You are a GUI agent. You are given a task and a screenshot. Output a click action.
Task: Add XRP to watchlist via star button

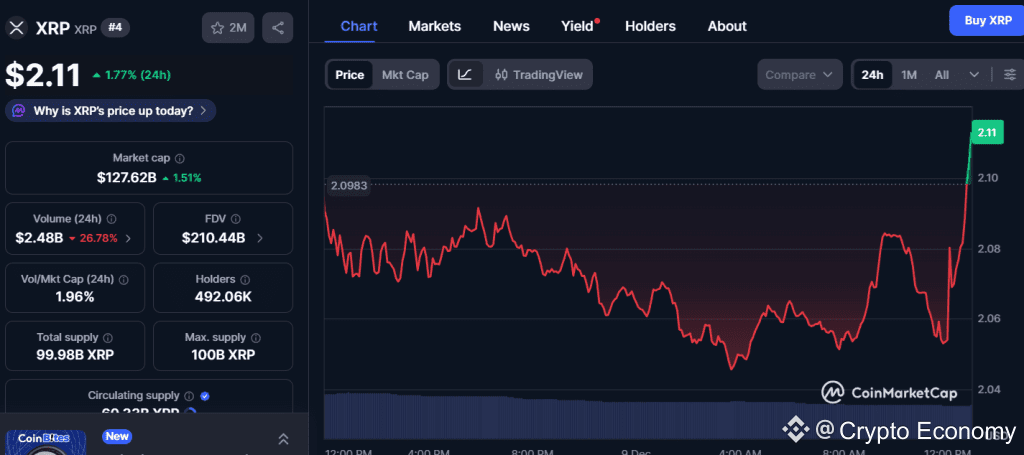[x=228, y=27]
